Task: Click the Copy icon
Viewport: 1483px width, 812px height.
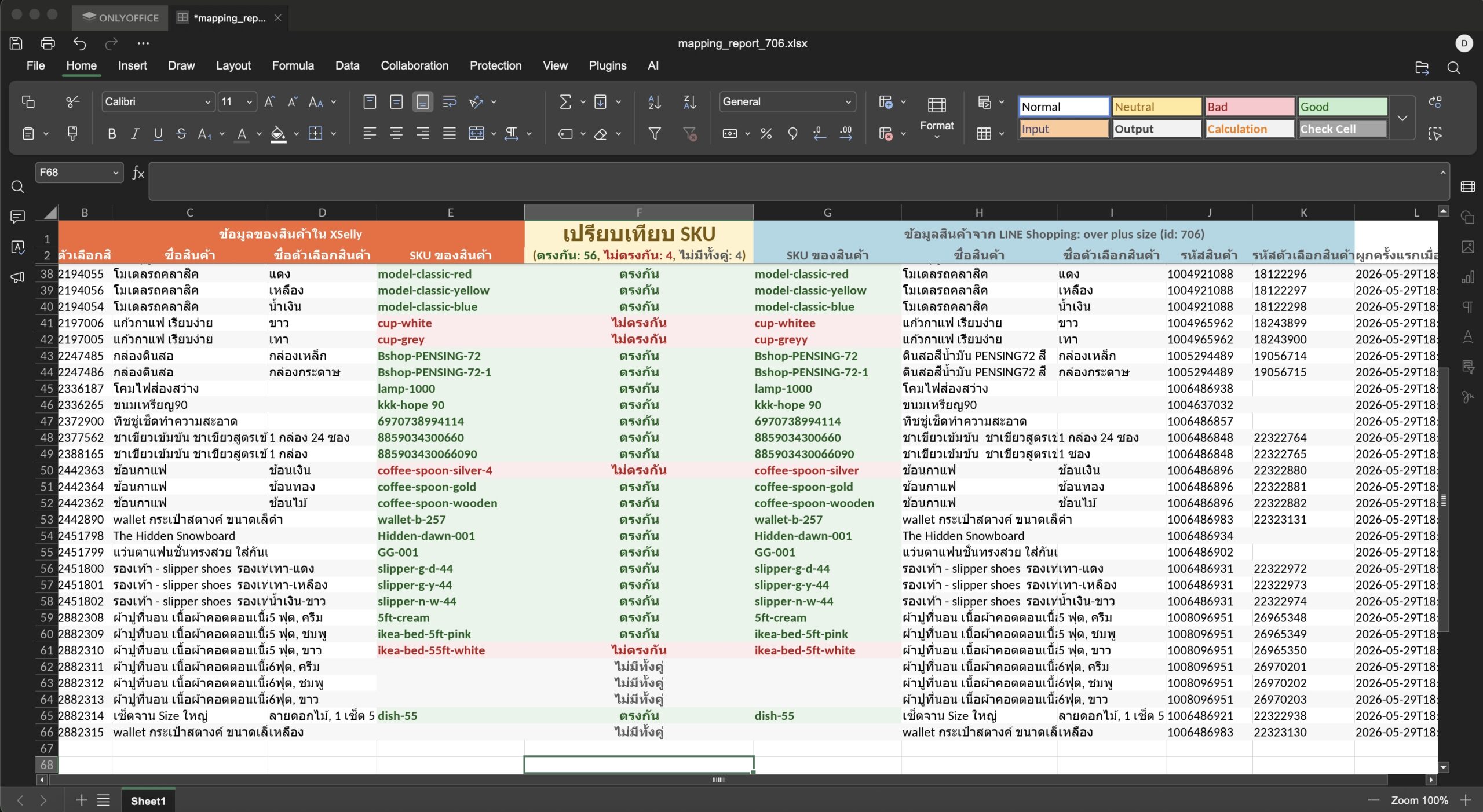Action: click(28, 102)
